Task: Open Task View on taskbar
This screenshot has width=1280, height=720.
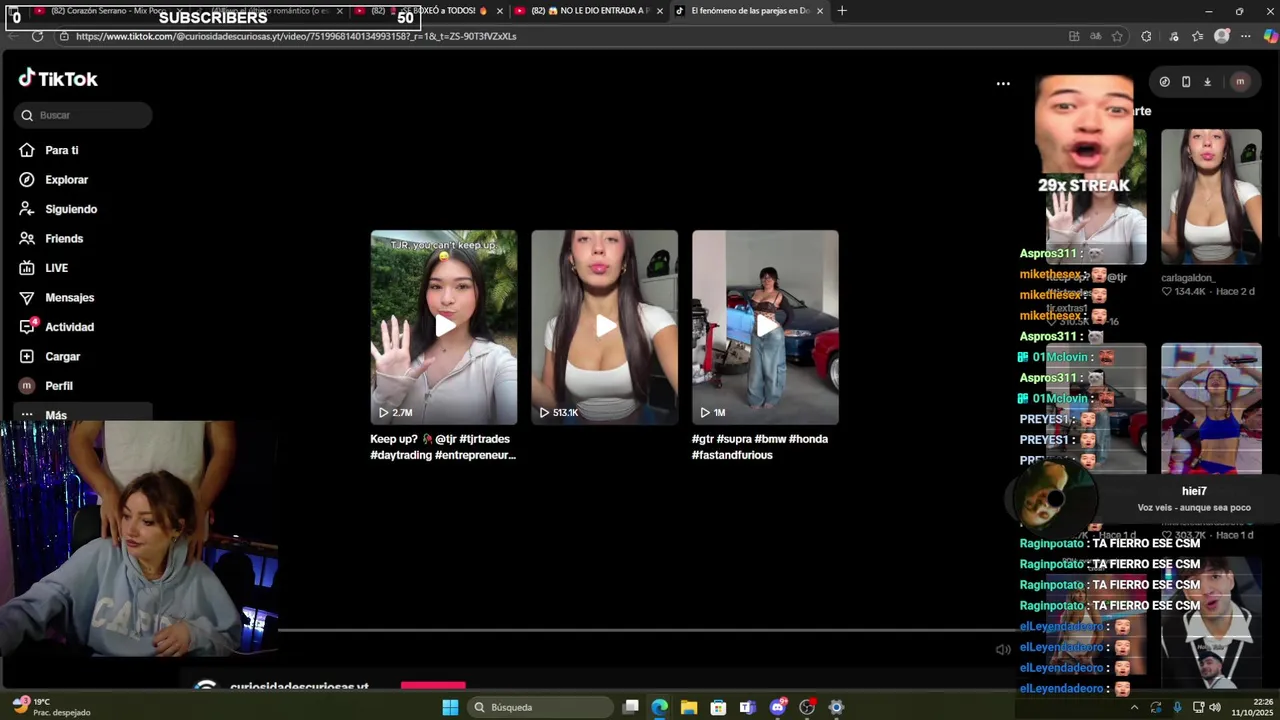Action: coord(631,707)
